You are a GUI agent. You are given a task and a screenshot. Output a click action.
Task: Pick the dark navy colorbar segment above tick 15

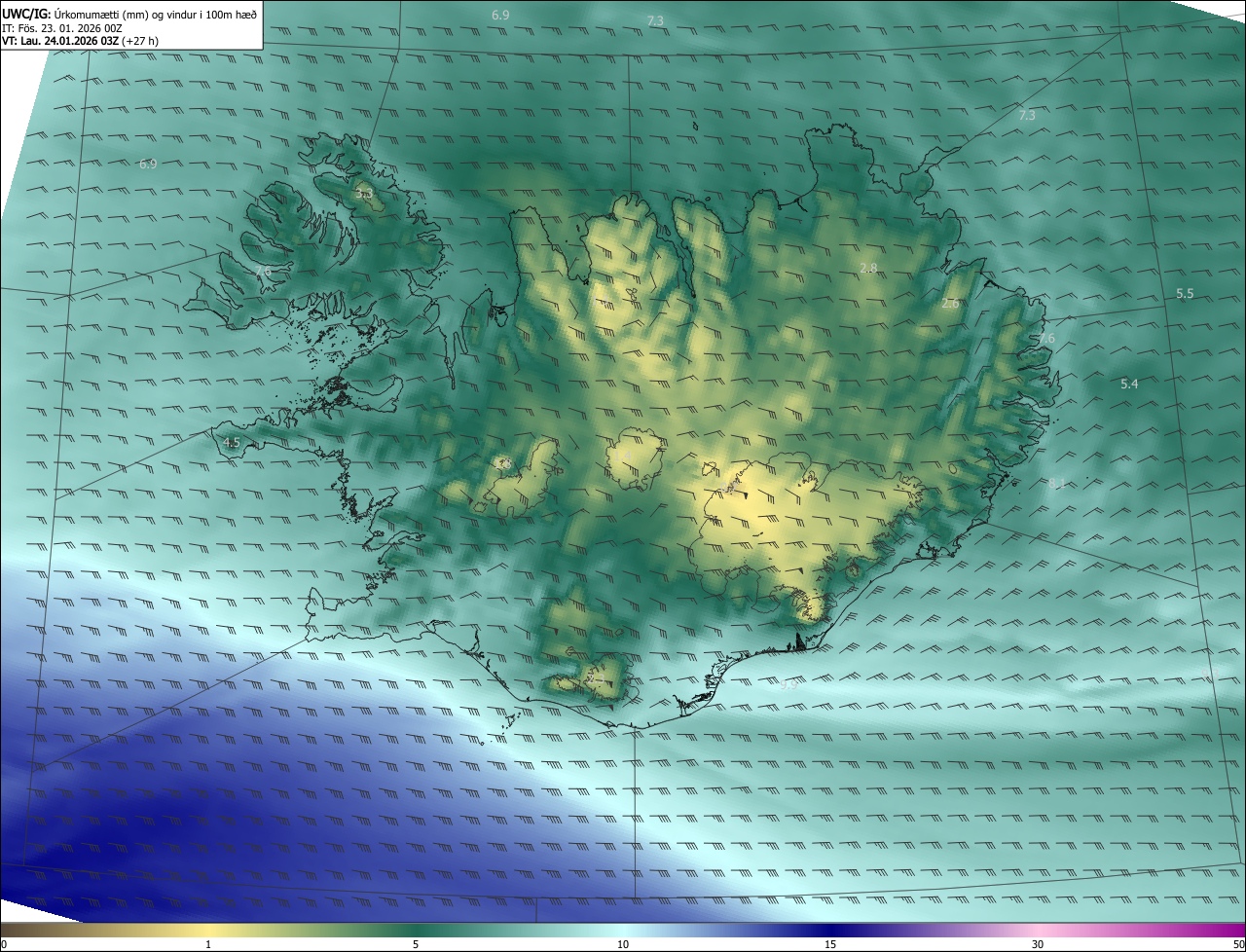pyautogui.click(x=830, y=930)
